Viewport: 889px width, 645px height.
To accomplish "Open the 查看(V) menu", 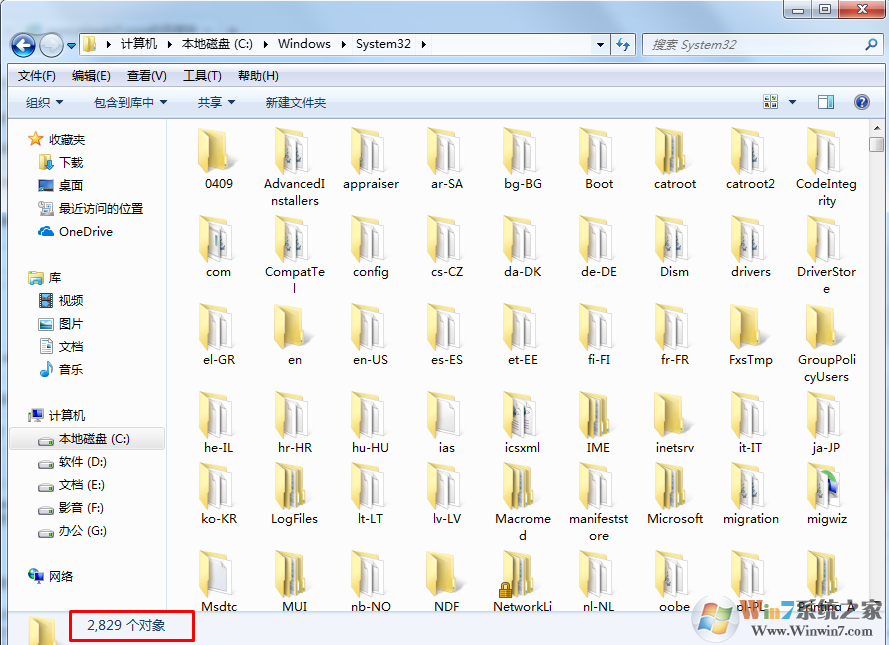I will (146, 76).
